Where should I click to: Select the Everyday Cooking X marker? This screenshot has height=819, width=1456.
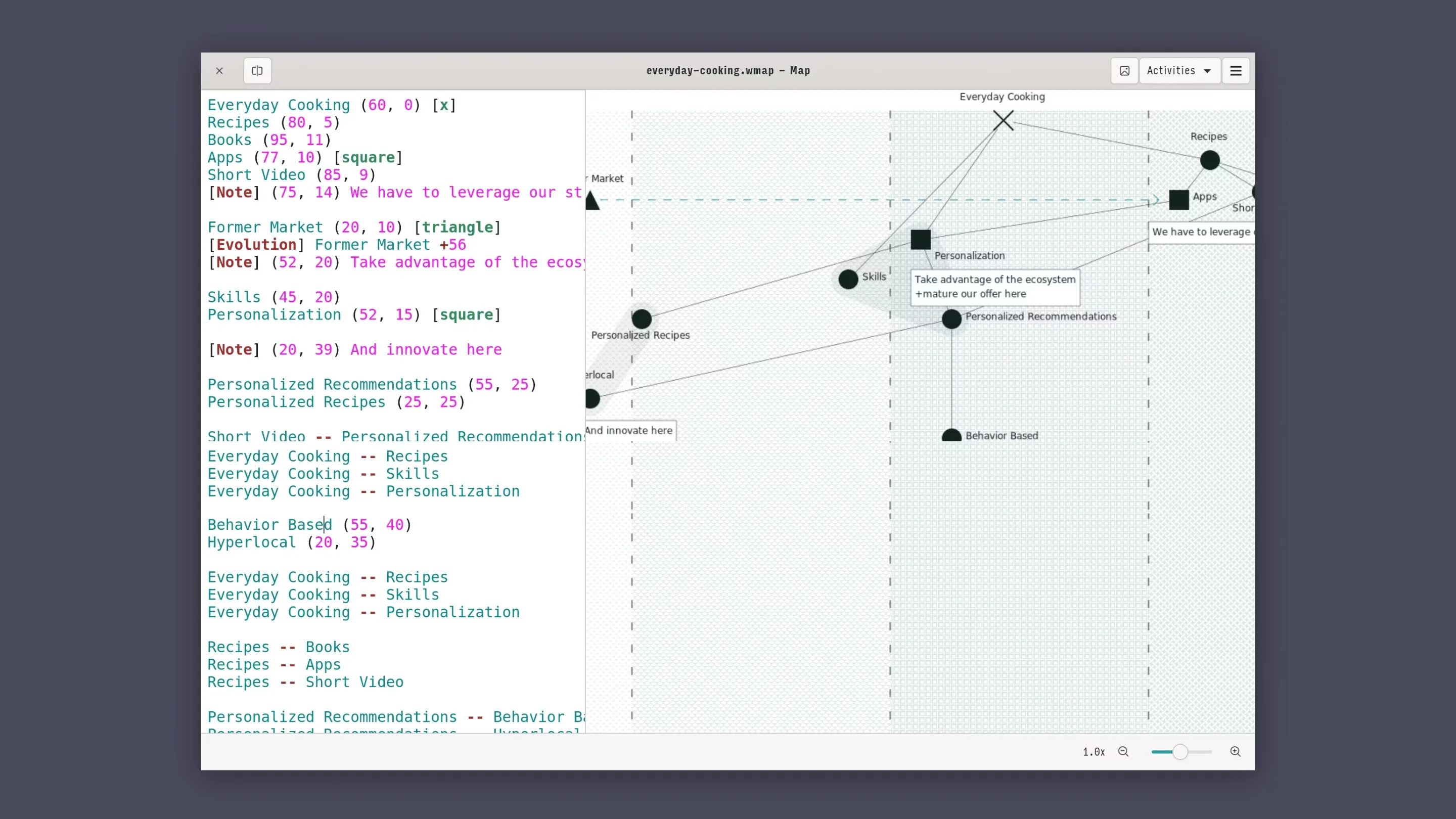(1003, 120)
